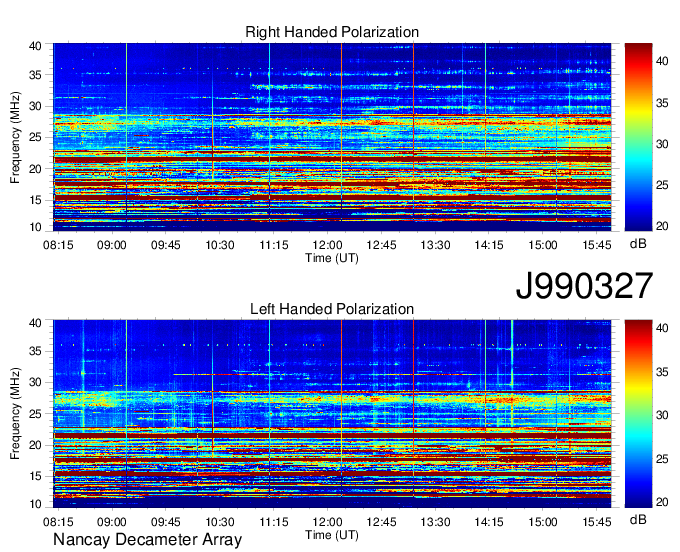The width and height of the screenshot is (680, 552).
Task: Click the 35 frequency tick of Right Handed plot
Action: coord(35,75)
